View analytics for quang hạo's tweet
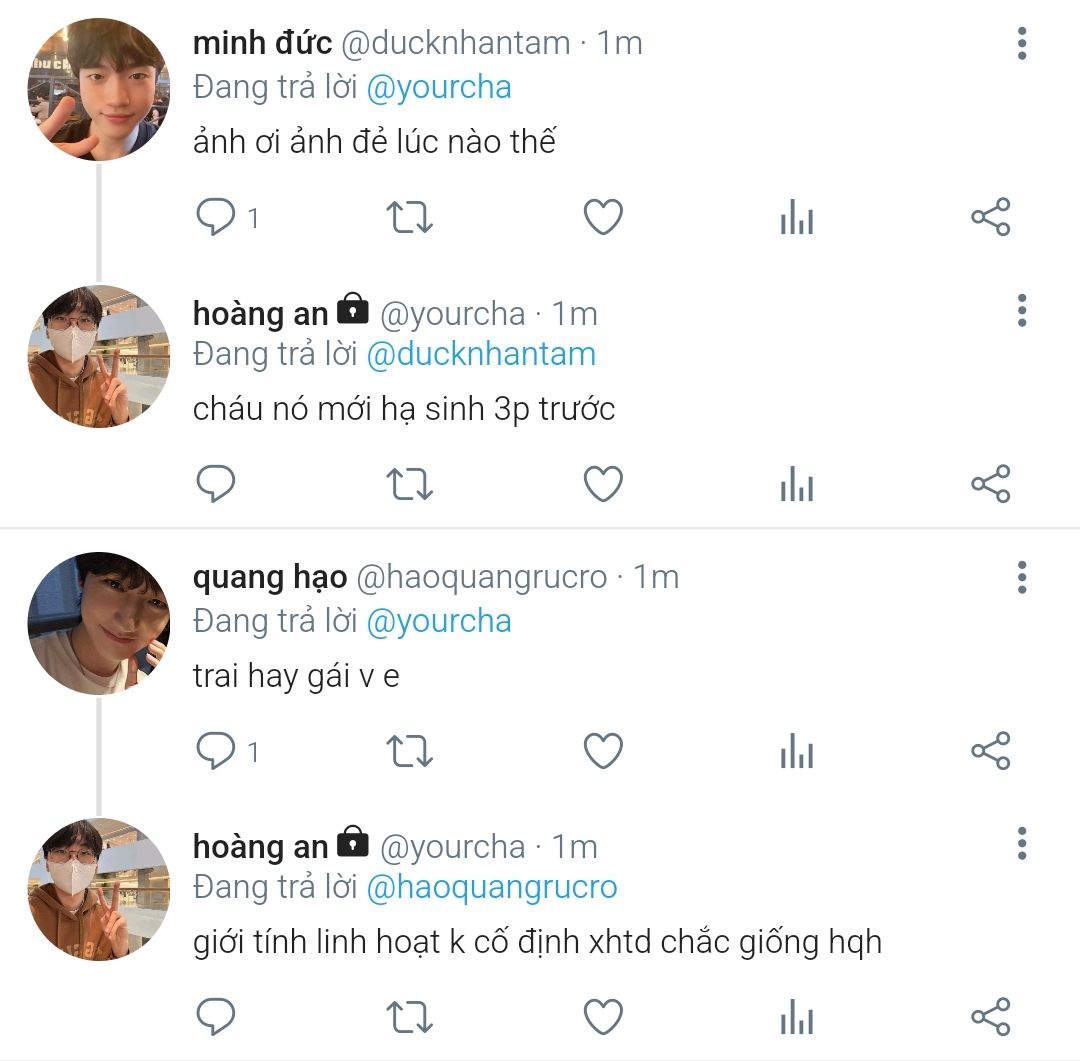The height and width of the screenshot is (1061, 1080). point(797,751)
